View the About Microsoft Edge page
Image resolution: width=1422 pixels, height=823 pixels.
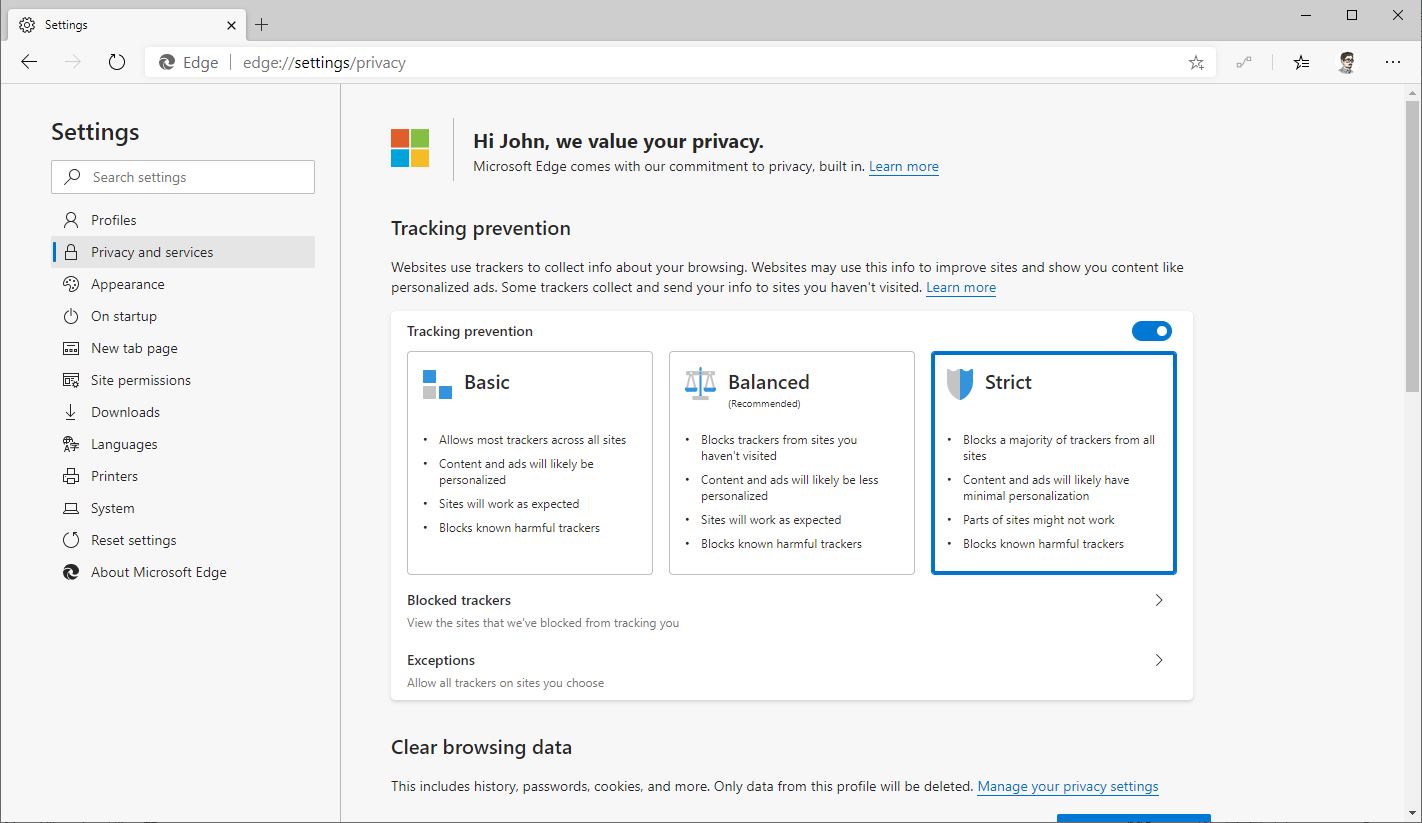pos(157,571)
